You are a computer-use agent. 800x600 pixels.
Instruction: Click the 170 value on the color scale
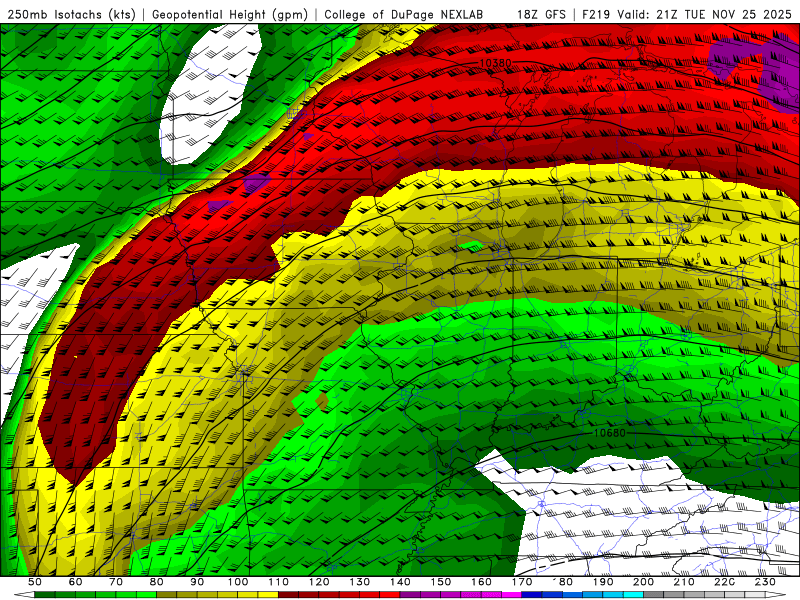pos(522,582)
